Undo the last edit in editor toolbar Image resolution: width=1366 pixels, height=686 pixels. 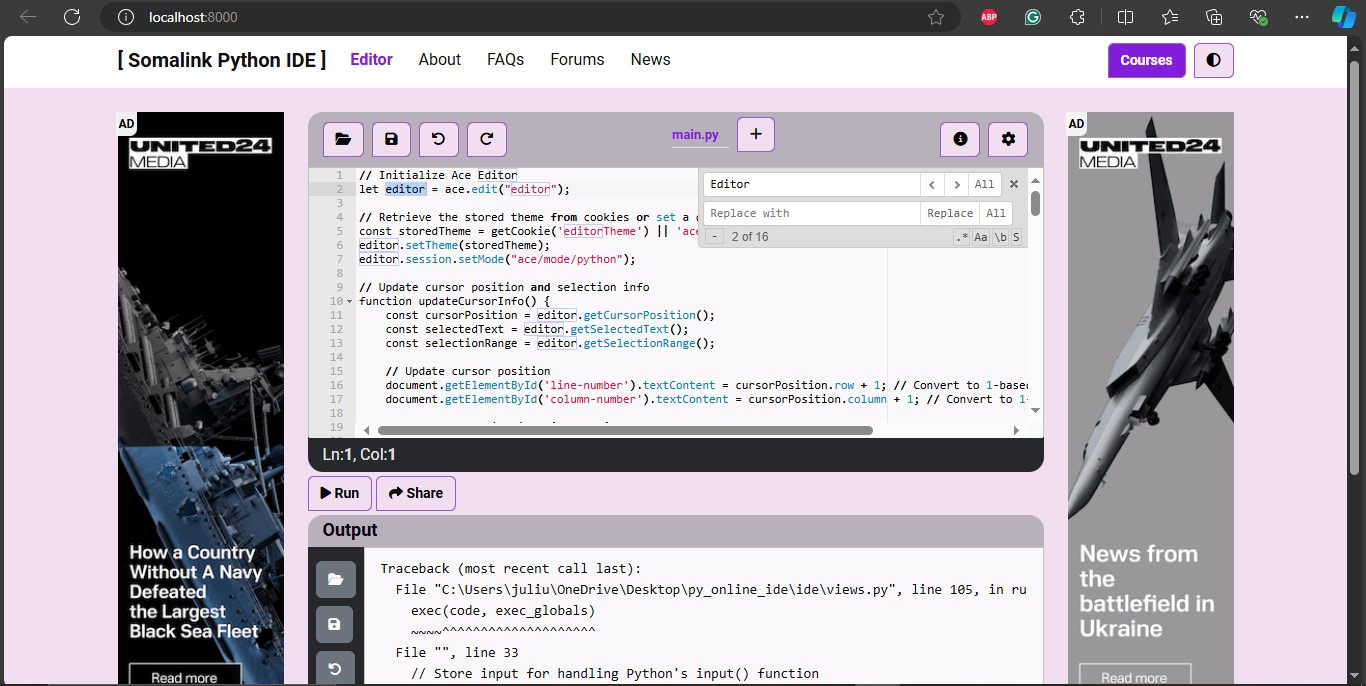pyautogui.click(x=438, y=140)
